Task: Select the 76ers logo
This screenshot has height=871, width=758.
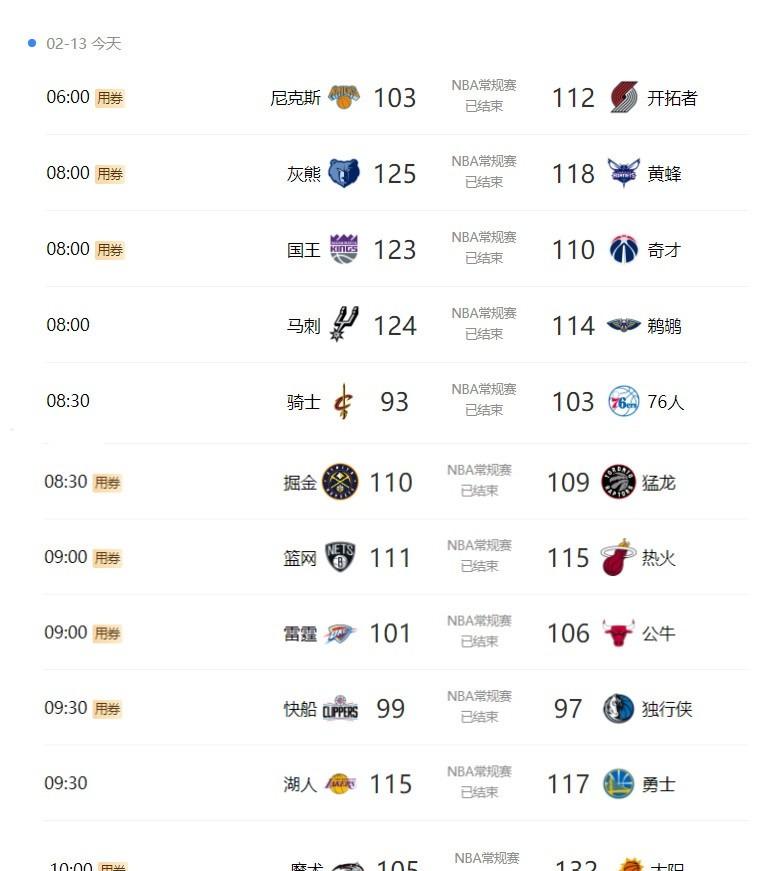Action: (624, 401)
